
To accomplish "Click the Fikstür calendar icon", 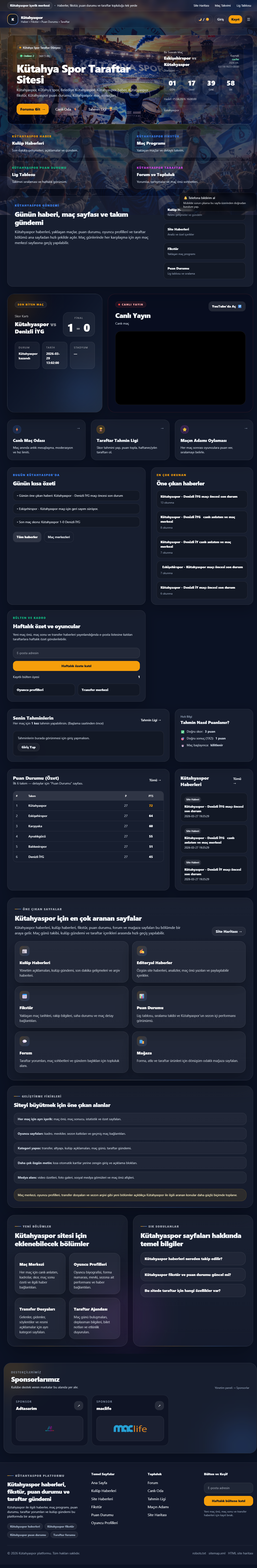I will [x=24, y=996].
